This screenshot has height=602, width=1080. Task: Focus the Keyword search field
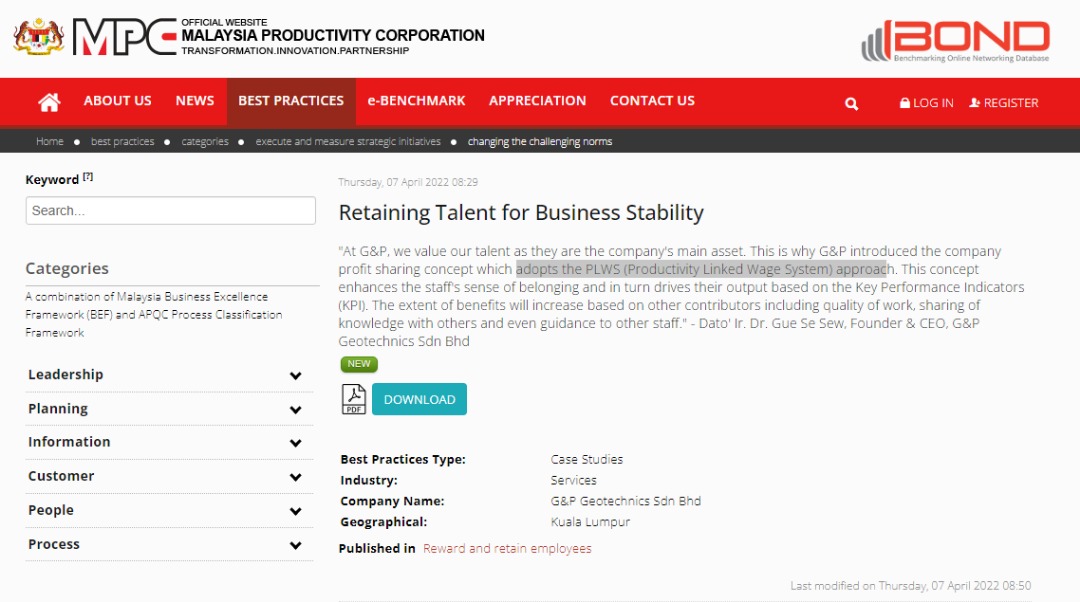pyautogui.click(x=171, y=211)
